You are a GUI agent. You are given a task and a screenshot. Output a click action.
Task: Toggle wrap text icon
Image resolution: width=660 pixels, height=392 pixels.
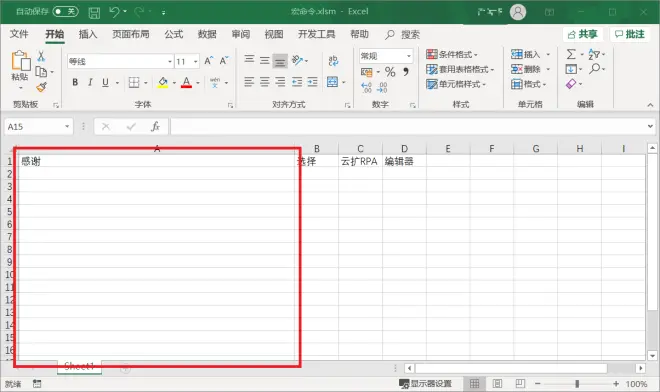pyautogui.click(x=333, y=61)
